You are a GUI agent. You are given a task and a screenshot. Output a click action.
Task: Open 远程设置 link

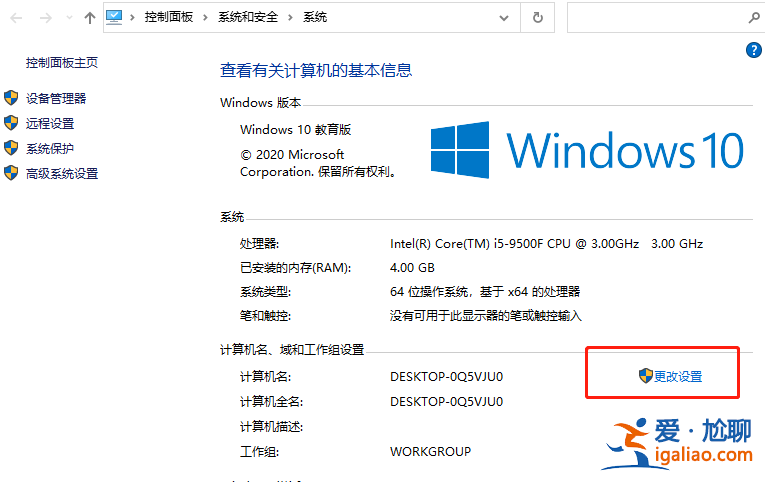[50, 123]
